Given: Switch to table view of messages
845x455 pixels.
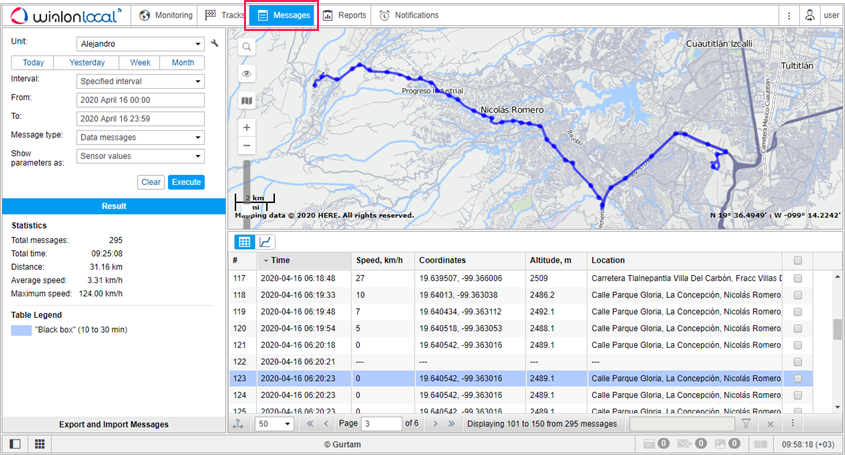Looking at the screenshot, I should pos(243,242).
